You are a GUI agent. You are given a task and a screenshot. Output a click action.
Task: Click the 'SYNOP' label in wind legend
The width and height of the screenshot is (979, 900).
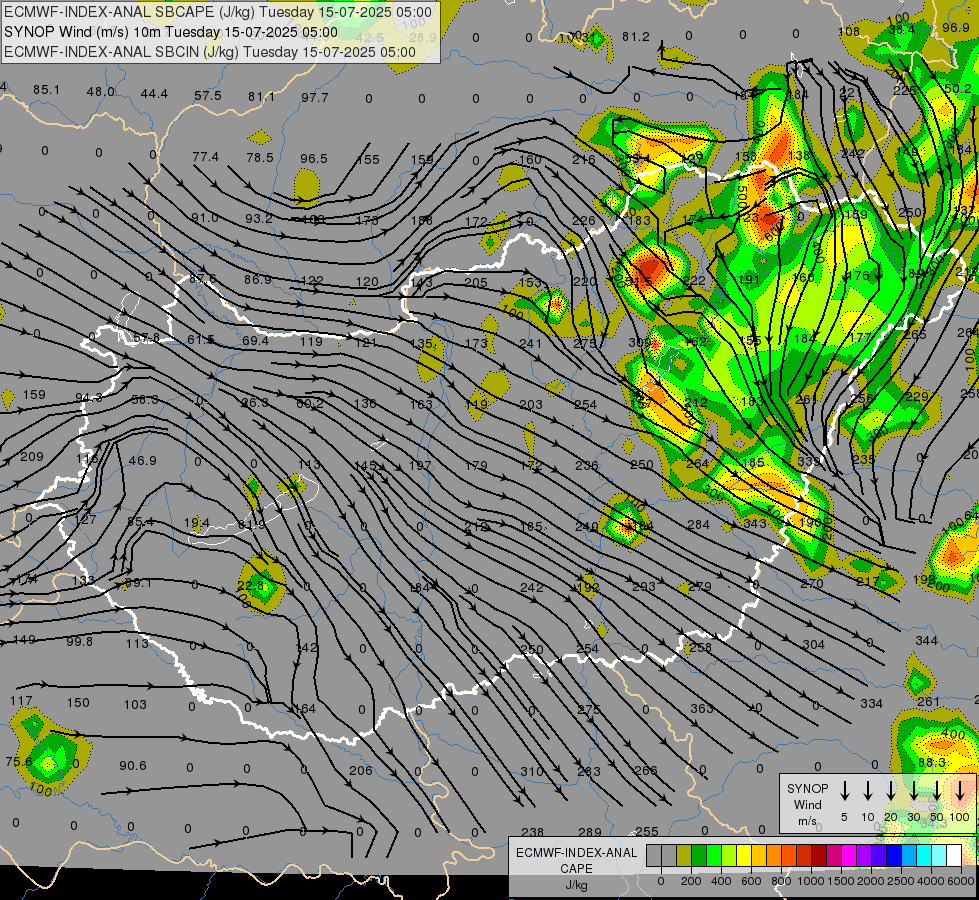[x=807, y=789]
